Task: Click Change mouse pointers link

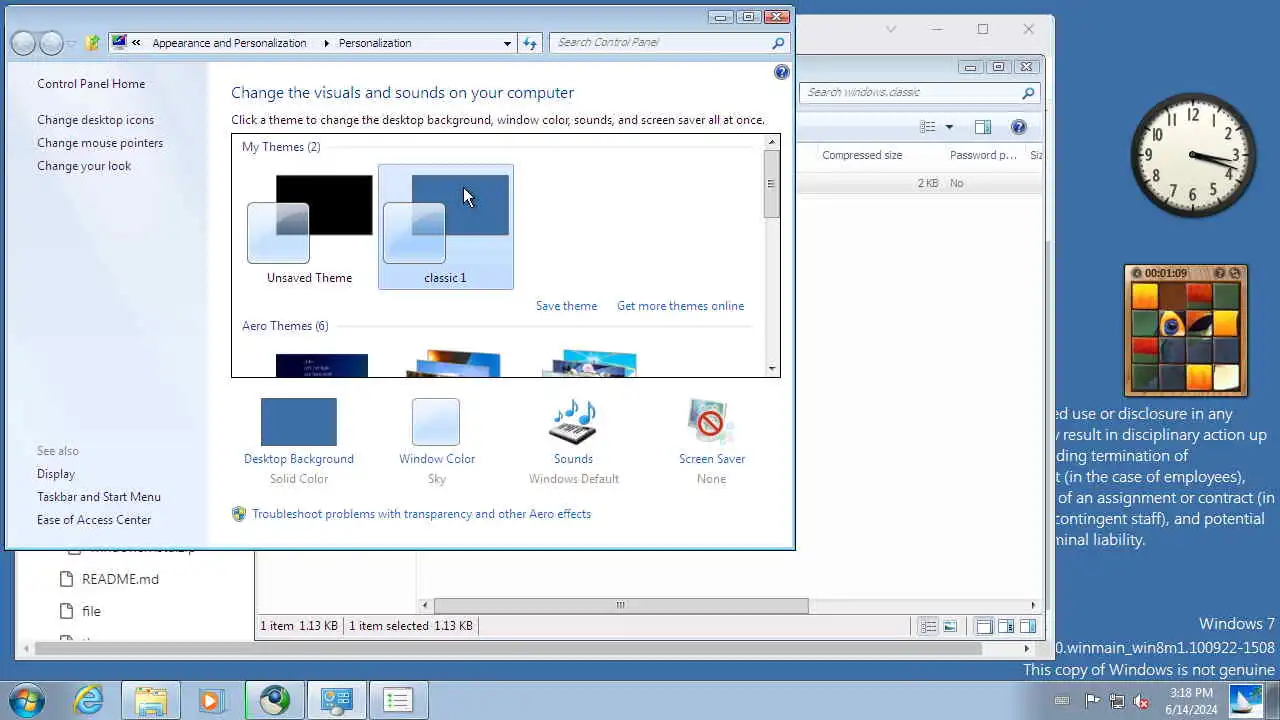Action: click(x=100, y=143)
